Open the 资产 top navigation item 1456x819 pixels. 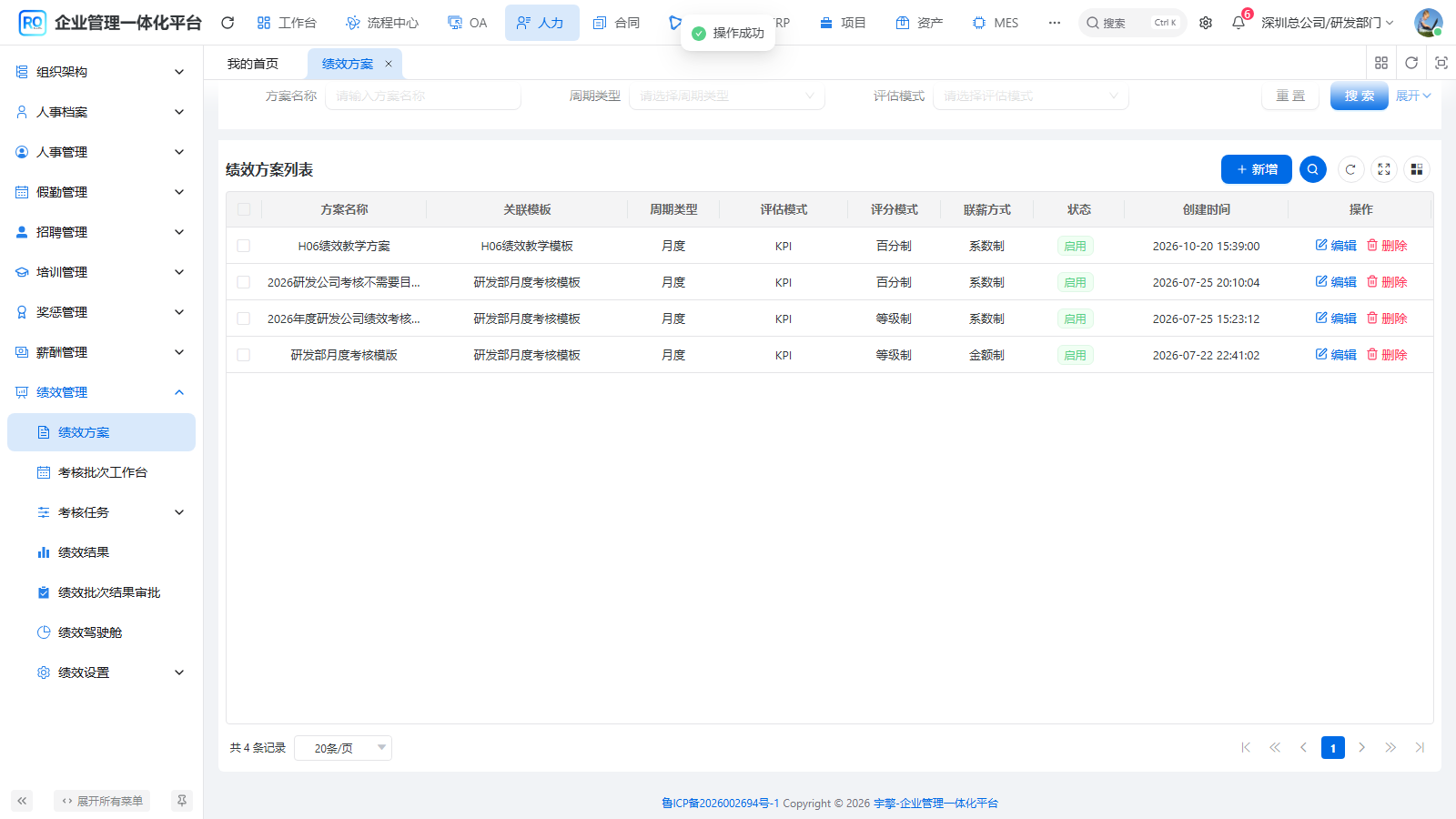coord(920,23)
